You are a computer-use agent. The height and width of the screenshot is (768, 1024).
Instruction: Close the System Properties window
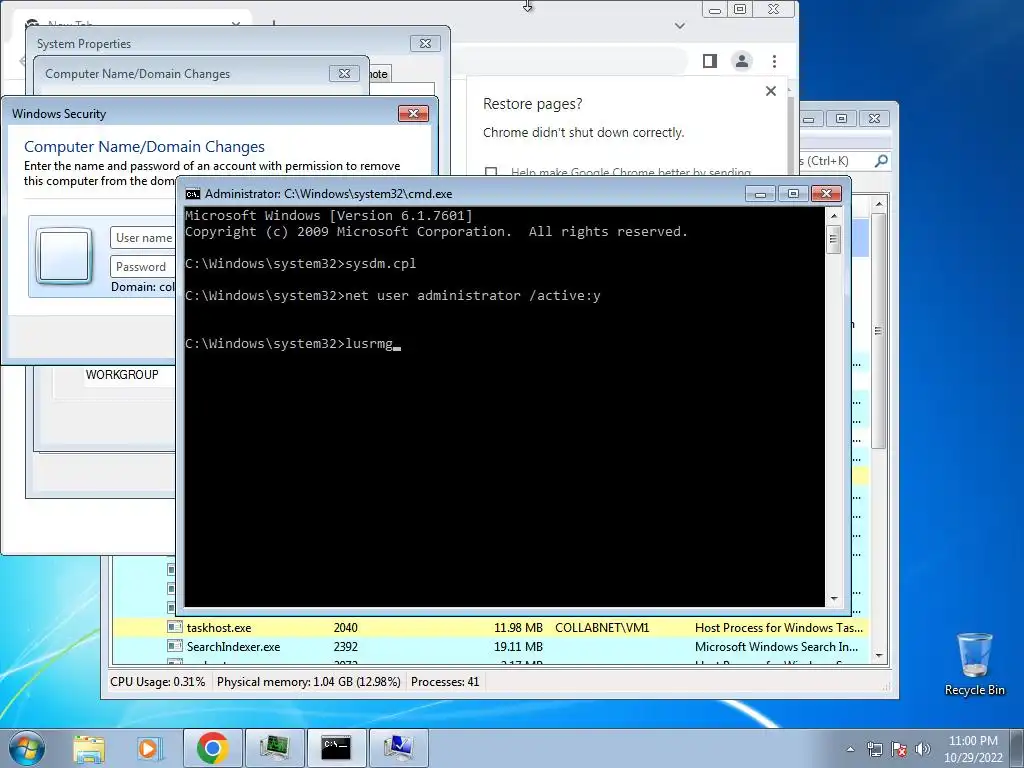click(x=425, y=44)
